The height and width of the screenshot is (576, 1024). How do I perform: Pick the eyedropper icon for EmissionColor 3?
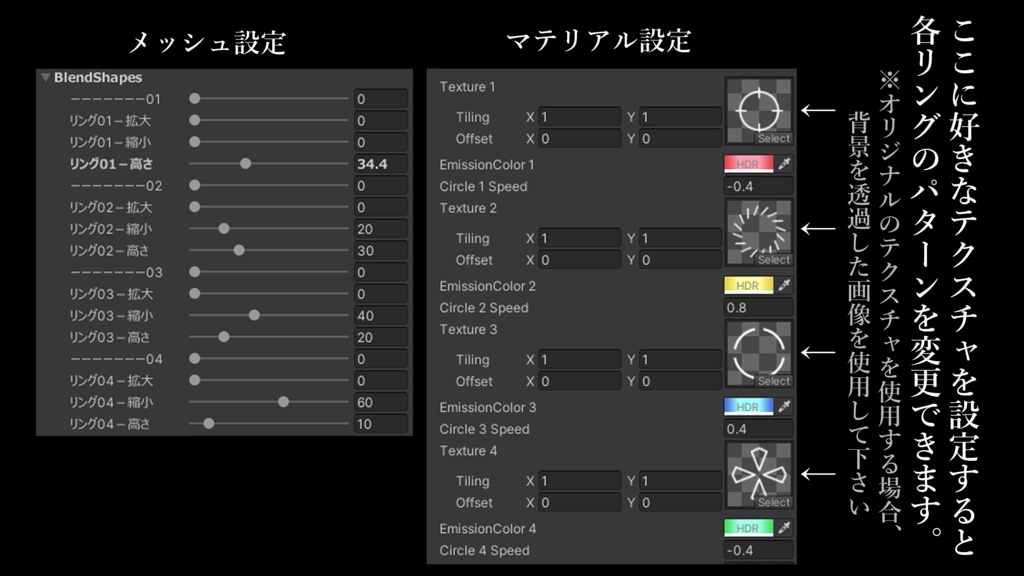pos(786,407)
